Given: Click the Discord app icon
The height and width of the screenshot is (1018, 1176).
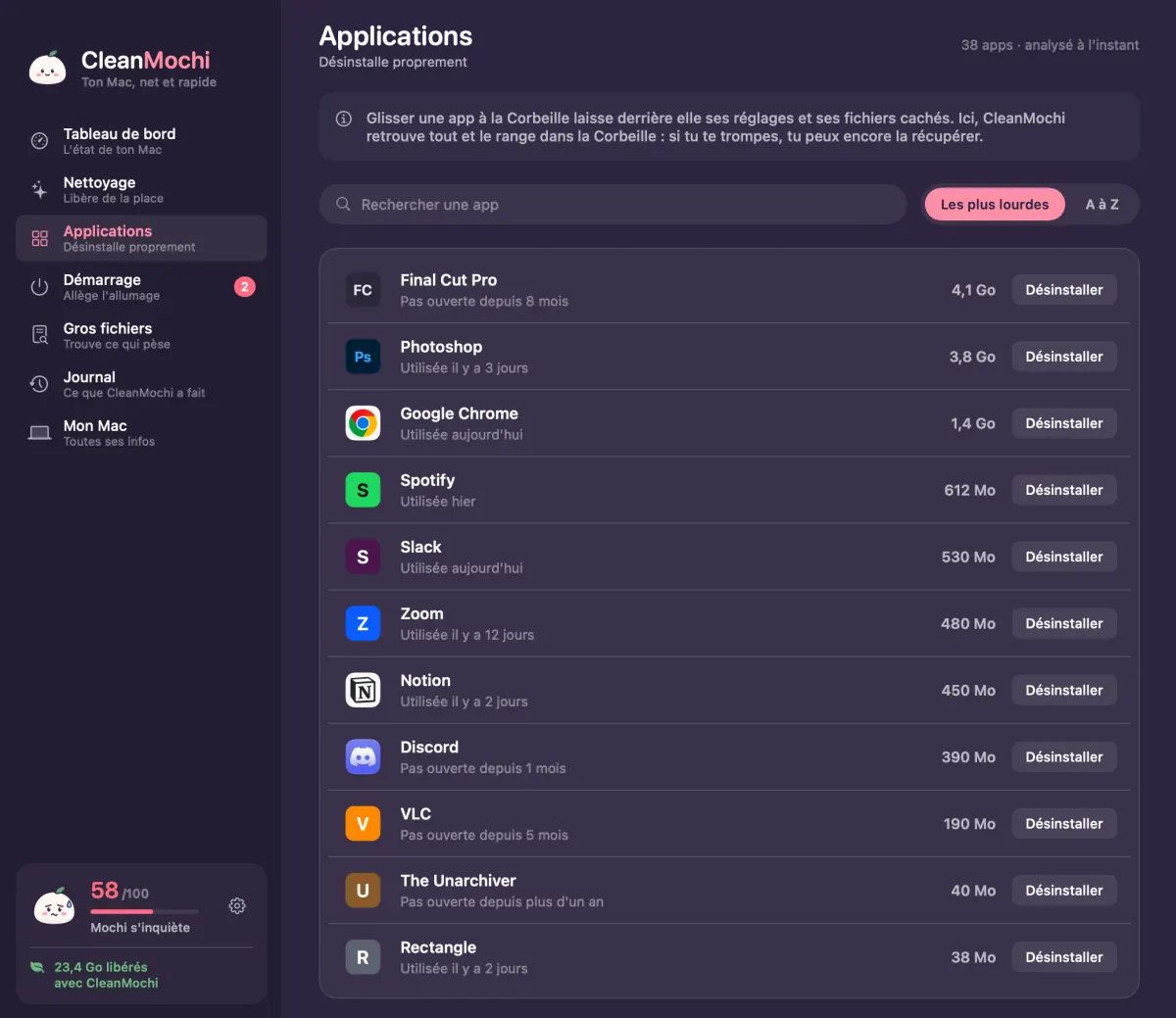Looking at the screenshot, I should click(363, 756).
